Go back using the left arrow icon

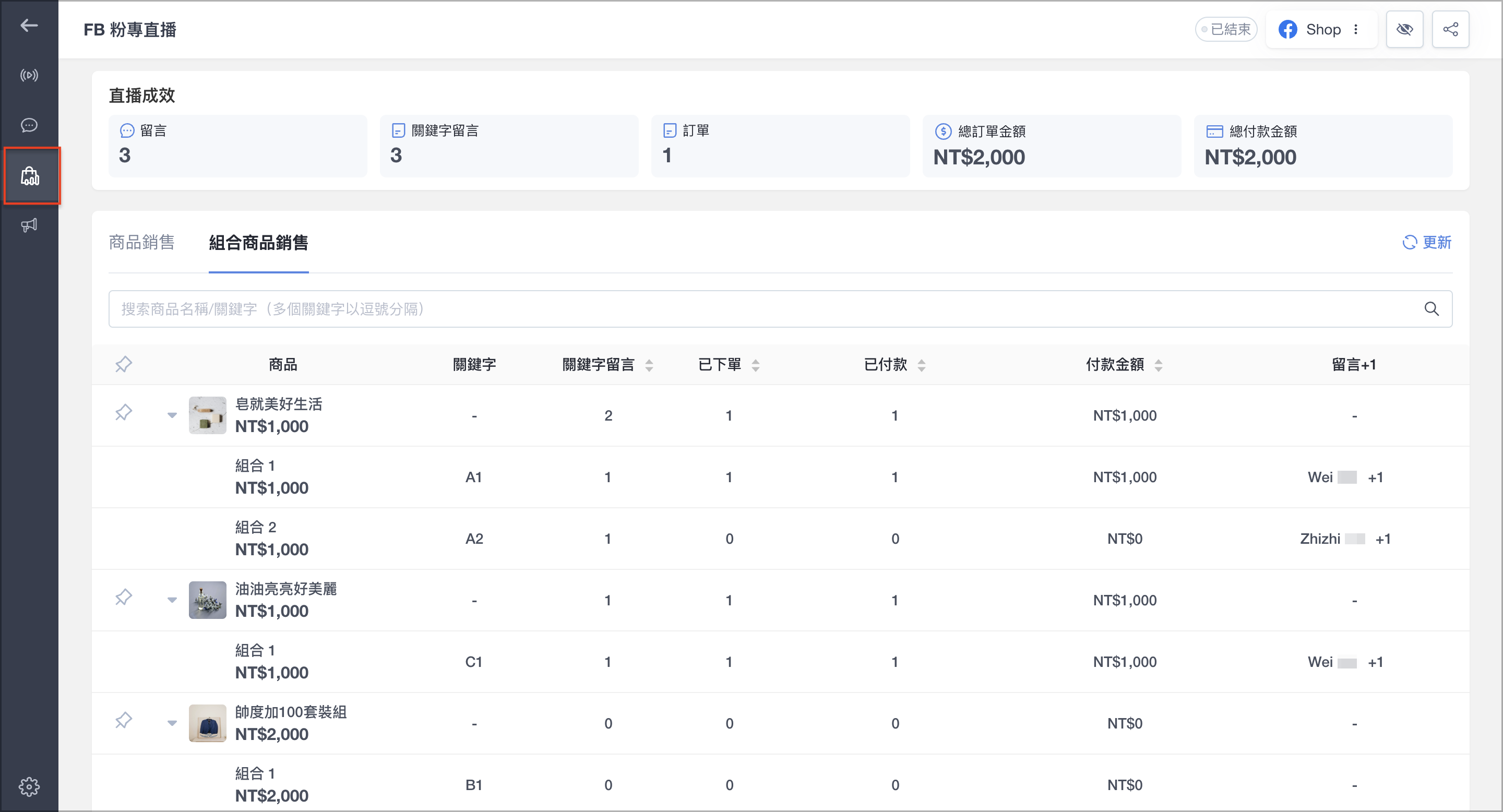pos(29,25)
